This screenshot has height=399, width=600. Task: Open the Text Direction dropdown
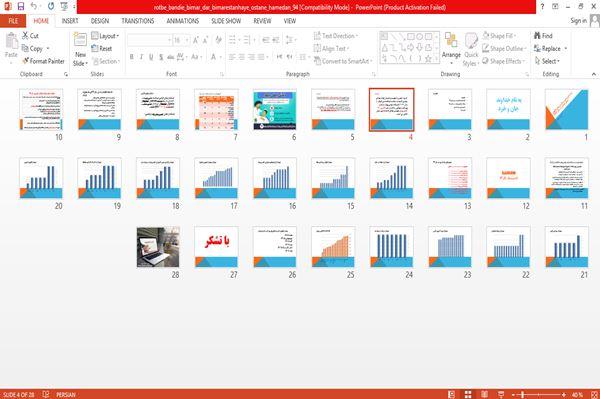pyautogui.click(x=336, y=36)
